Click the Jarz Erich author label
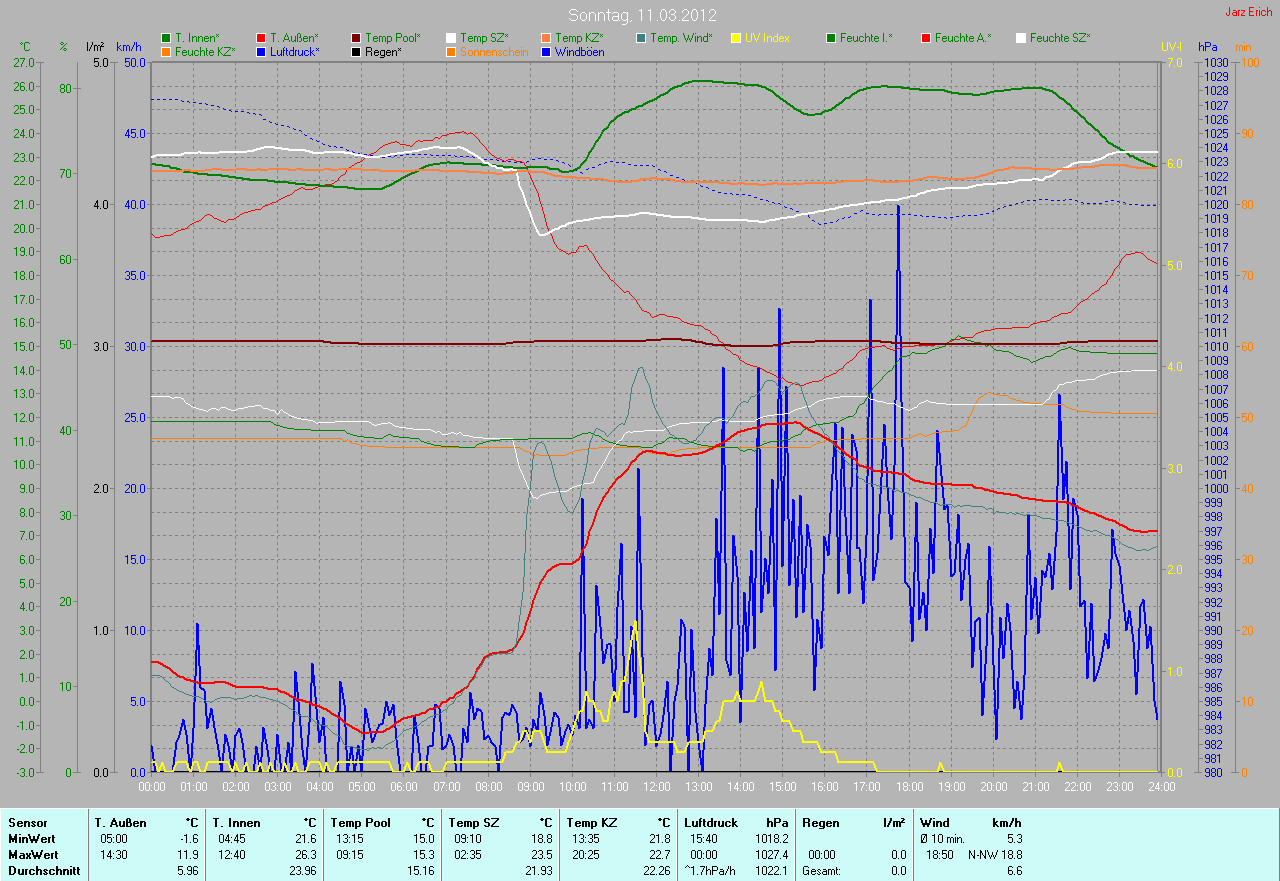 pos(1249,12)
